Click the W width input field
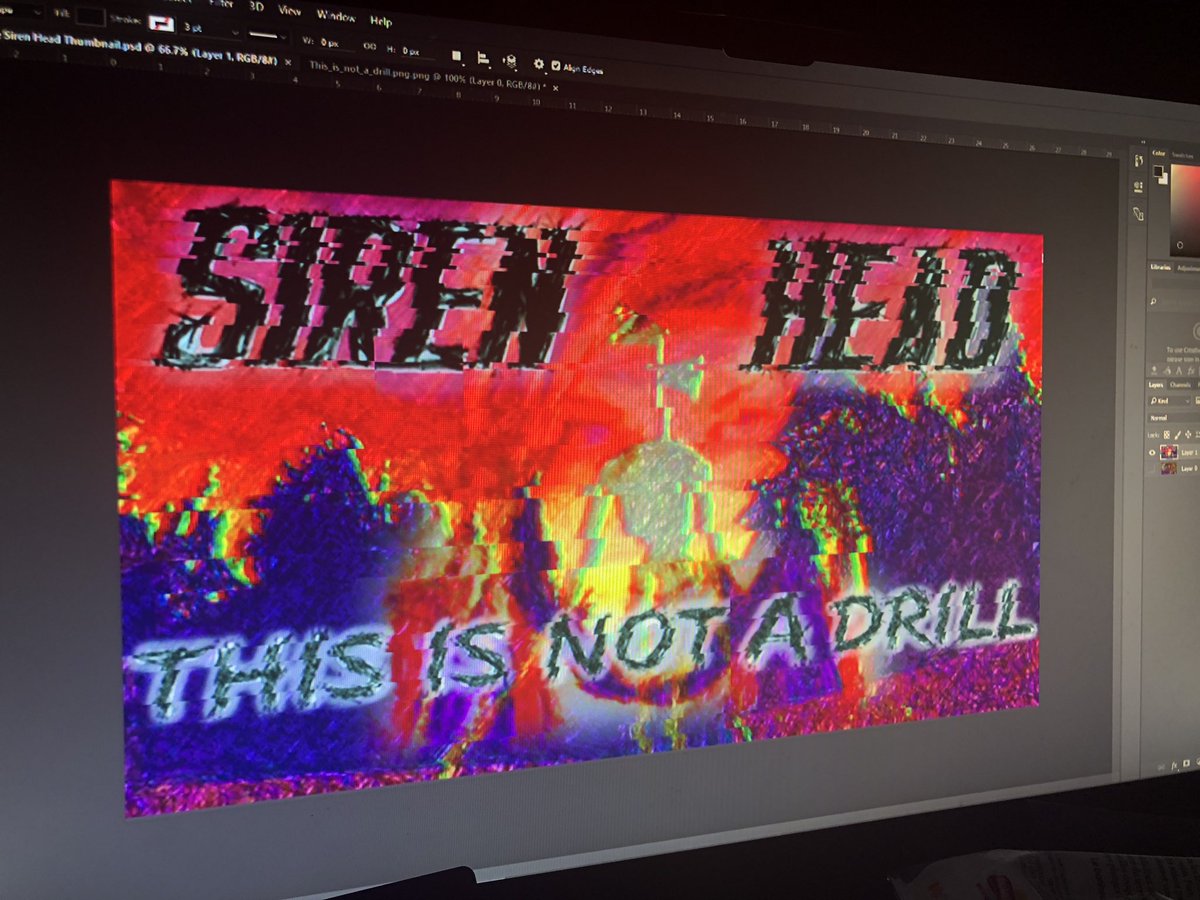 tap(337, 43)
